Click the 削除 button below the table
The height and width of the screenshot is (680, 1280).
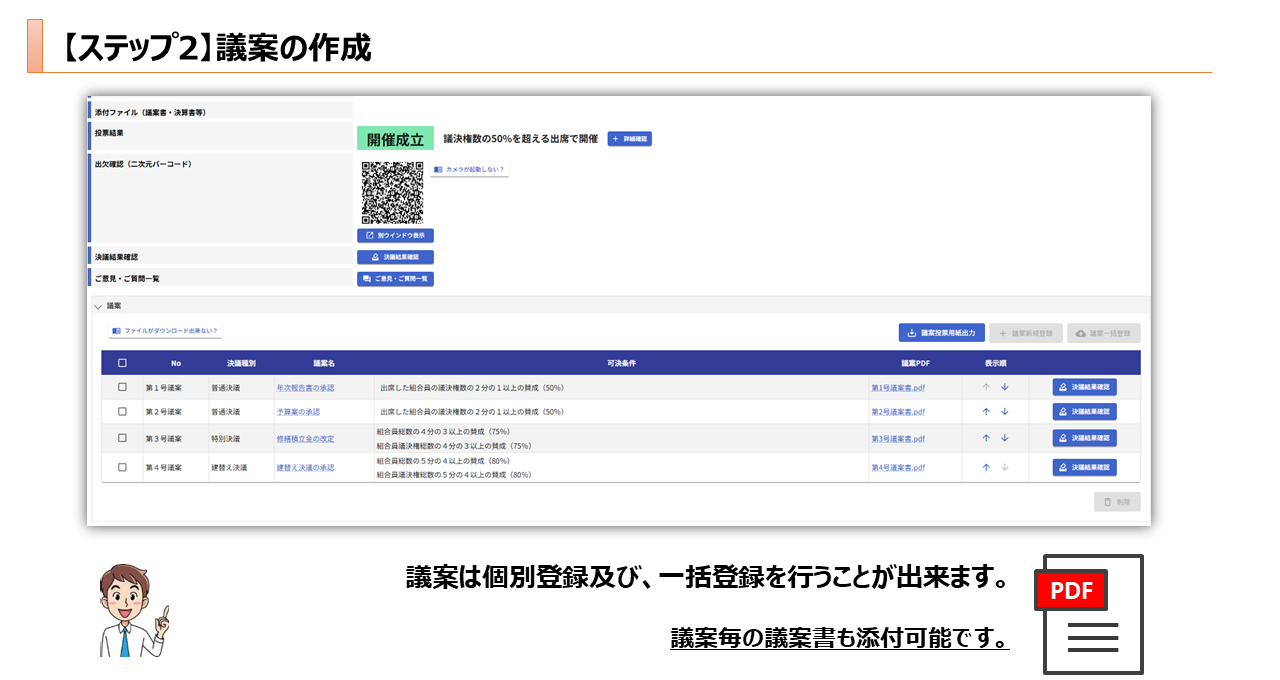pyautogui.click(x=1117, y=502)
